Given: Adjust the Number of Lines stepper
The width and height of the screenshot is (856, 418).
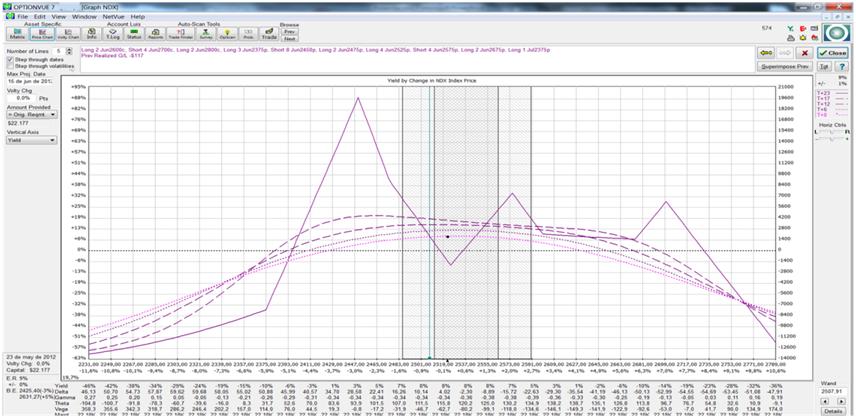Looking at the screenshot, I should 70,50.
